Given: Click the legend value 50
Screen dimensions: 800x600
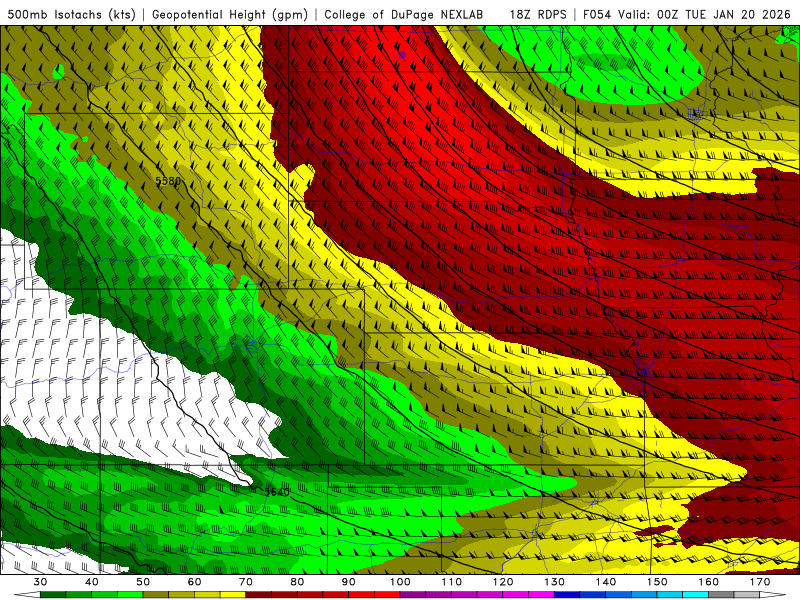Looking at the screenshot, I should 143,582.
